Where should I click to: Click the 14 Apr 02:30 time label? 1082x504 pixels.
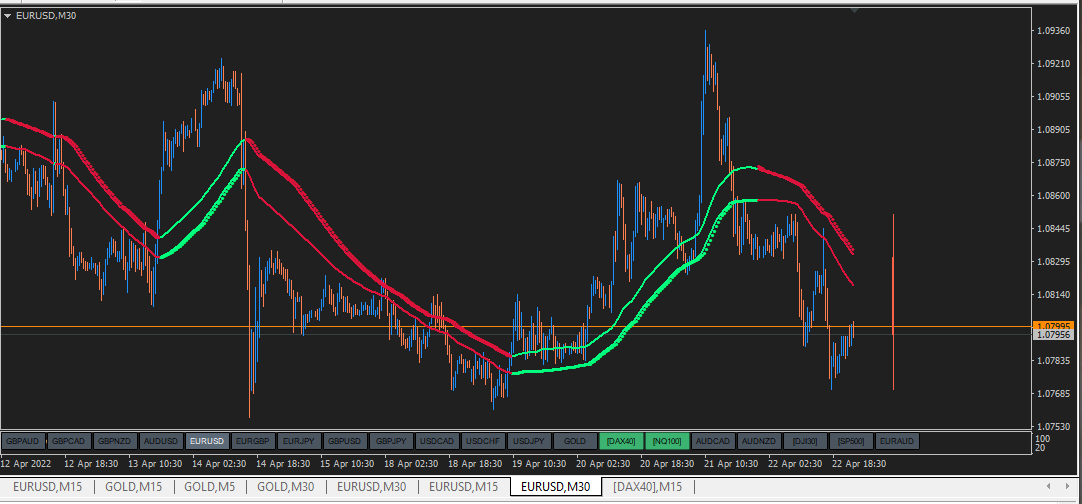(x=221, y=464)
